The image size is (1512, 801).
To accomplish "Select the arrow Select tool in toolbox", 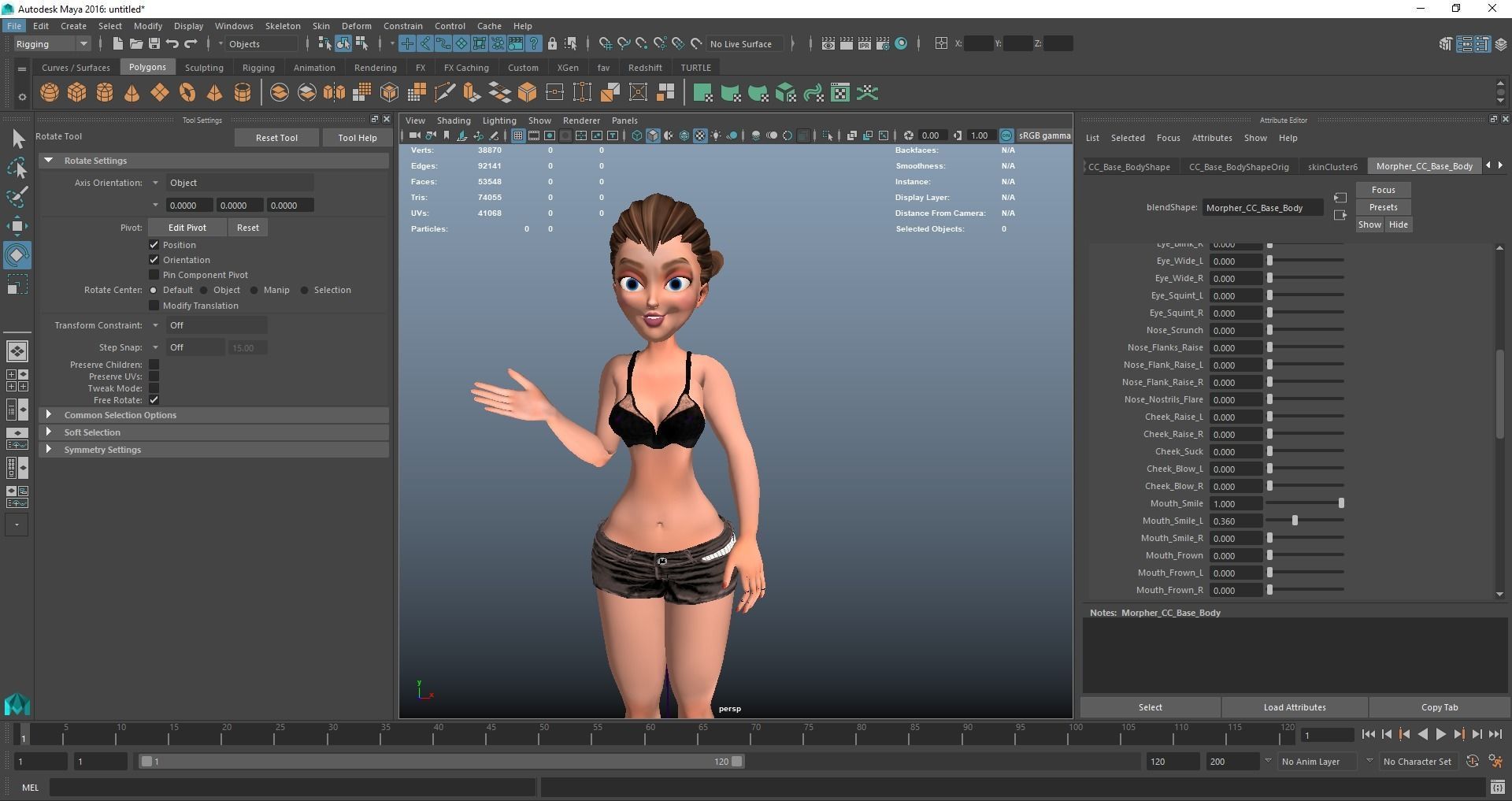I will (x=17, y=139).
